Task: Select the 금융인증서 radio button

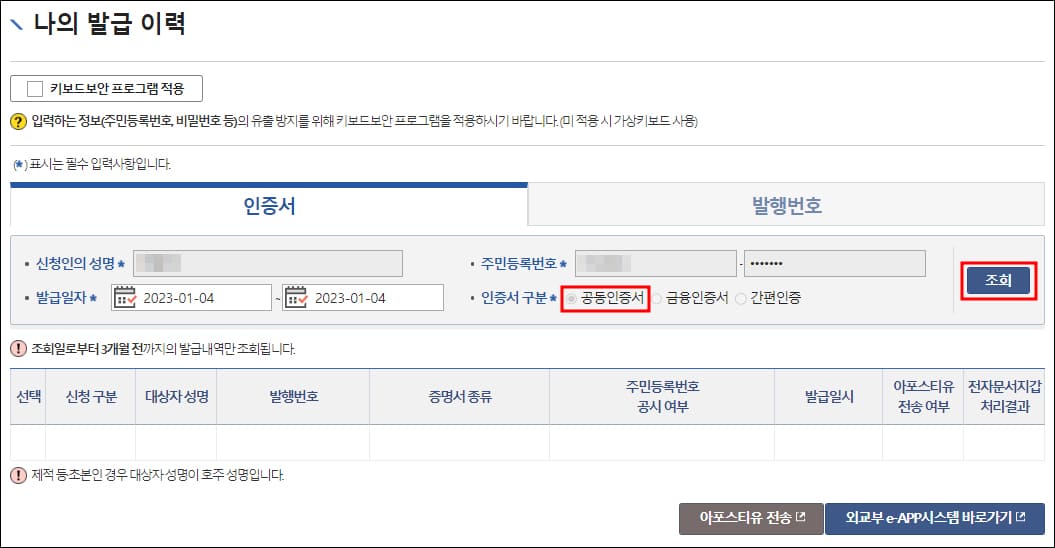Action: (x=657, y=298)
